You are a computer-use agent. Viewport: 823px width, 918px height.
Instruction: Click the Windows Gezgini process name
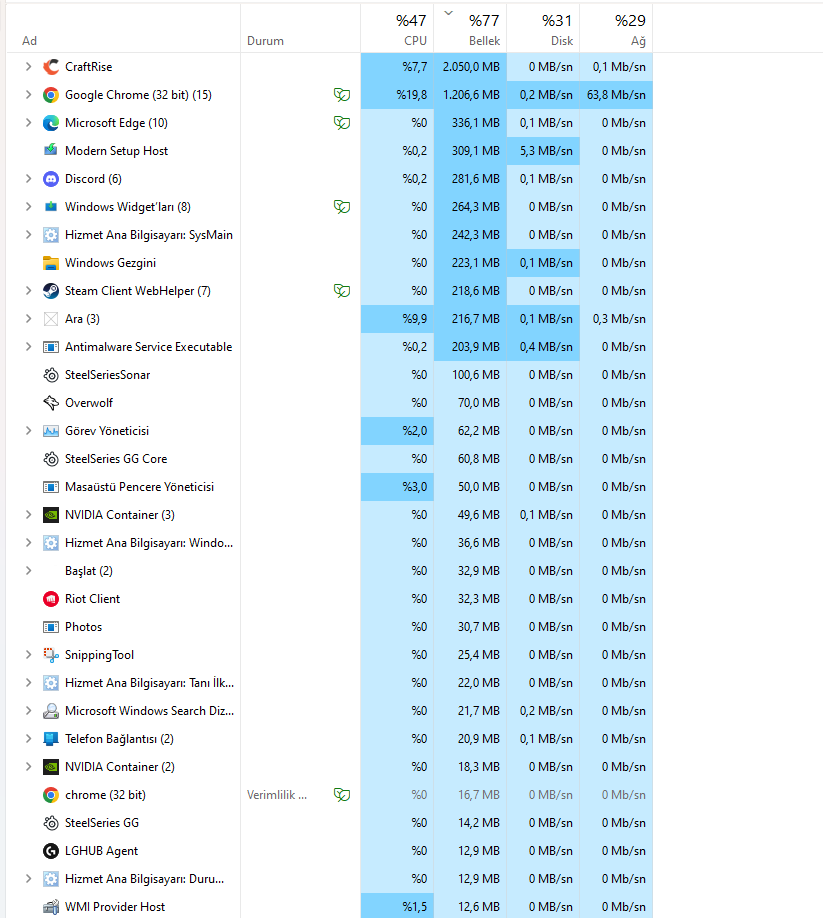pos(111,263)
